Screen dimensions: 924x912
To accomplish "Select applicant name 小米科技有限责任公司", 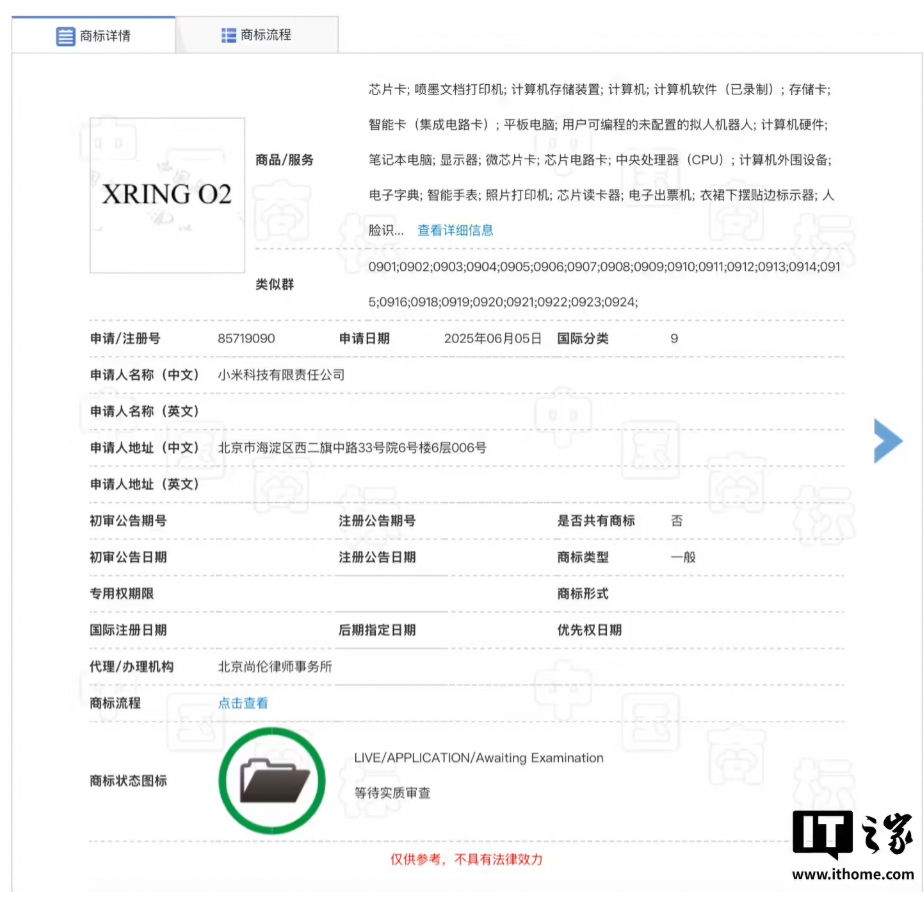I will tap(281, 375).
